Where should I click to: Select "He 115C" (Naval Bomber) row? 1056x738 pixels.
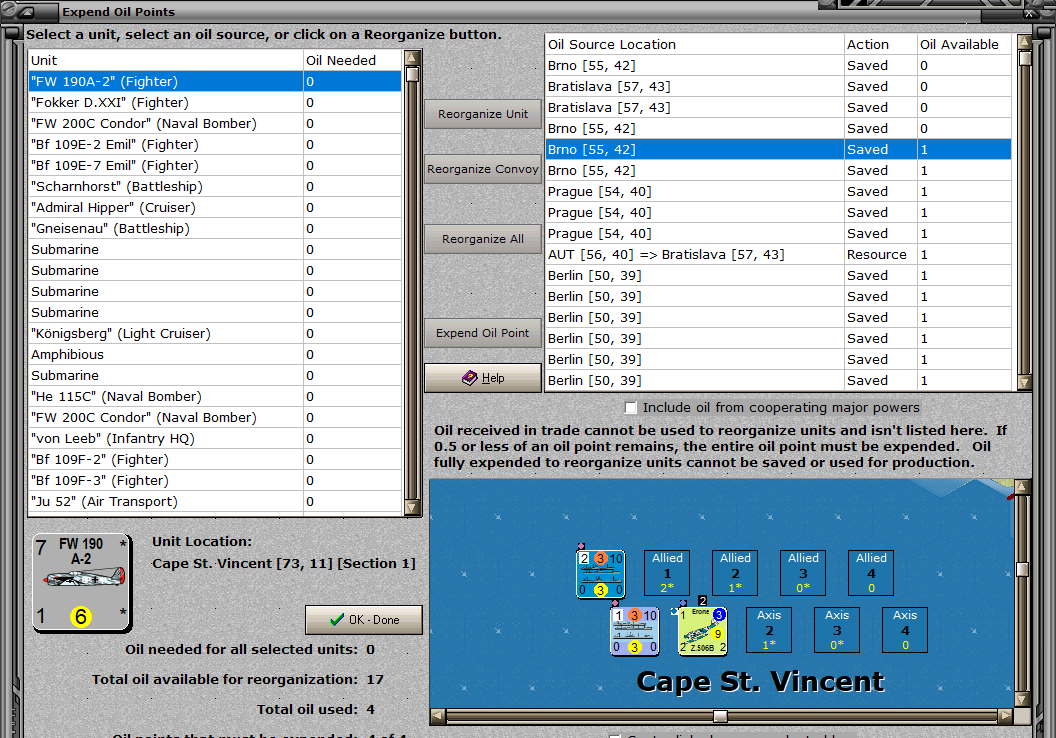click(215, 397)
